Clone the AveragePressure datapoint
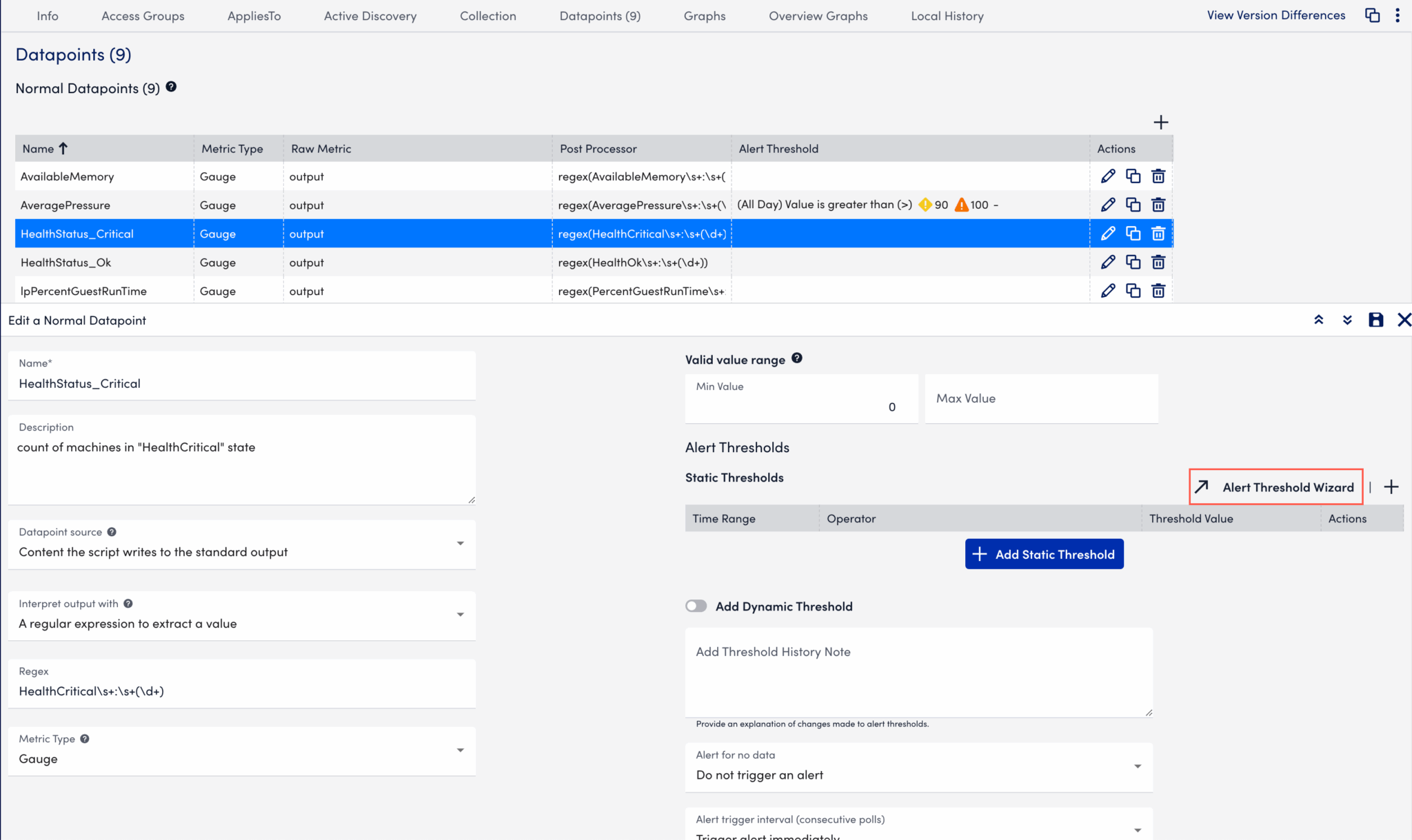 point(1133,205)
